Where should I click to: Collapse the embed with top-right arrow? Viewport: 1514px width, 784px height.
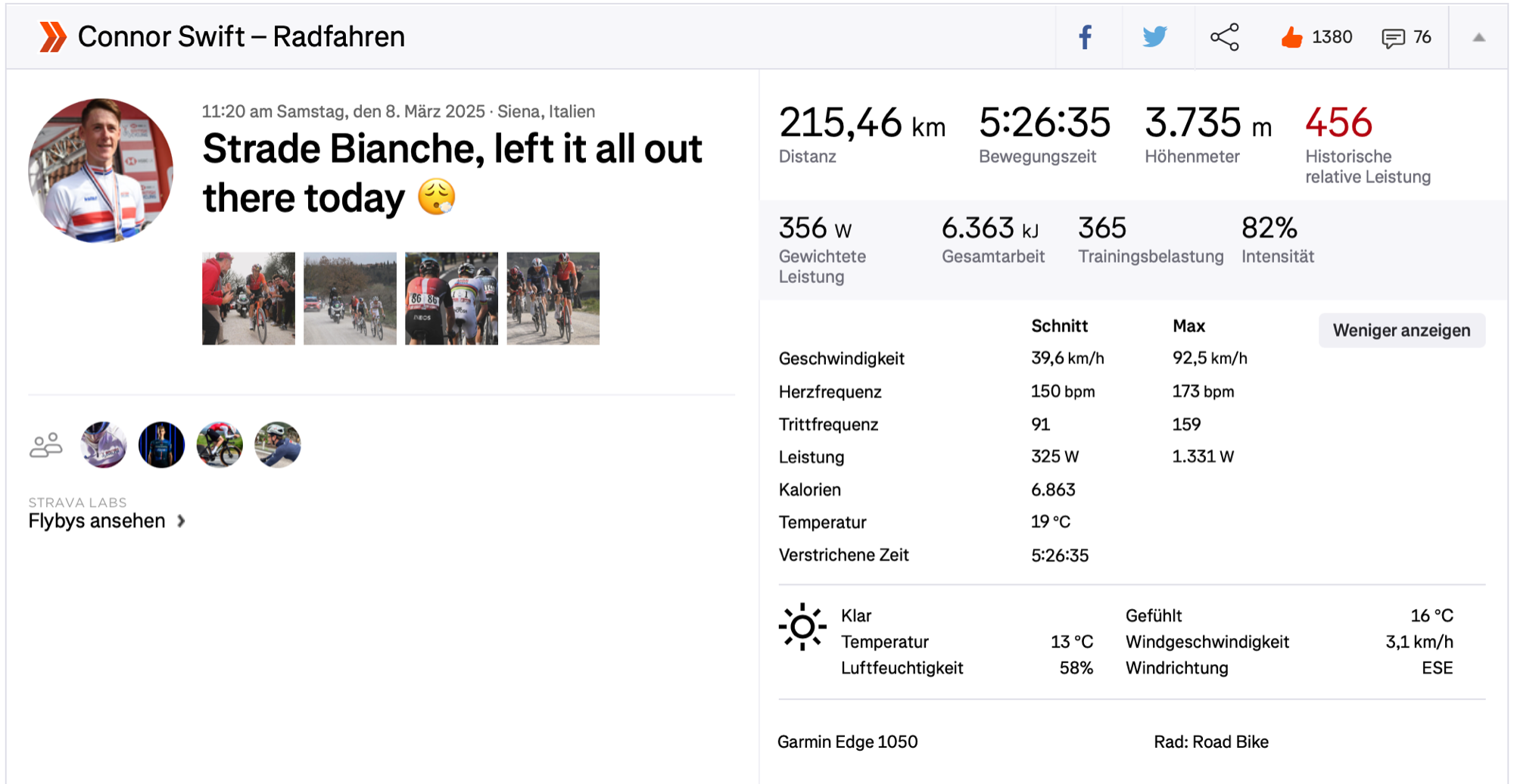(1478, 37)
